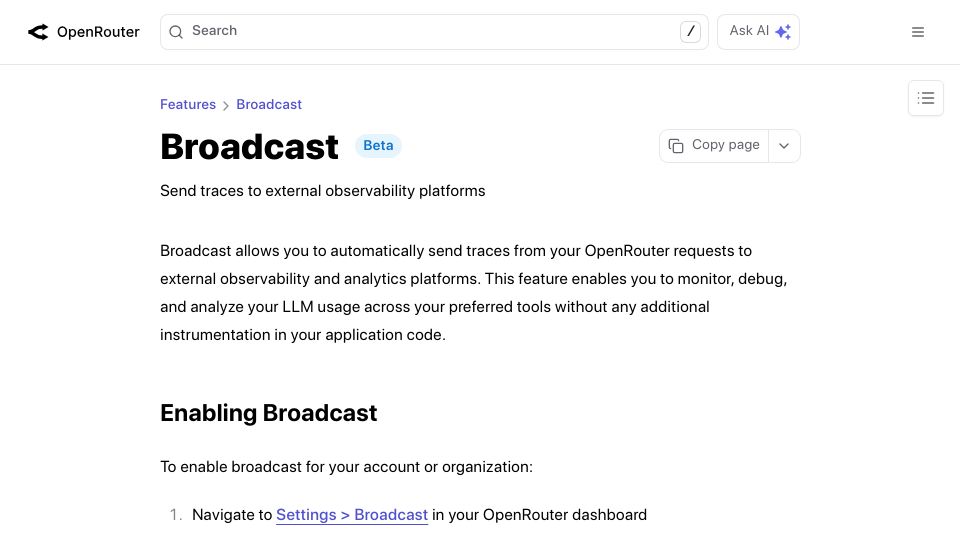The width and height of the screenshot is (960, 540).
Task: Click the Copy page button
Action: [x=714, y=146]
